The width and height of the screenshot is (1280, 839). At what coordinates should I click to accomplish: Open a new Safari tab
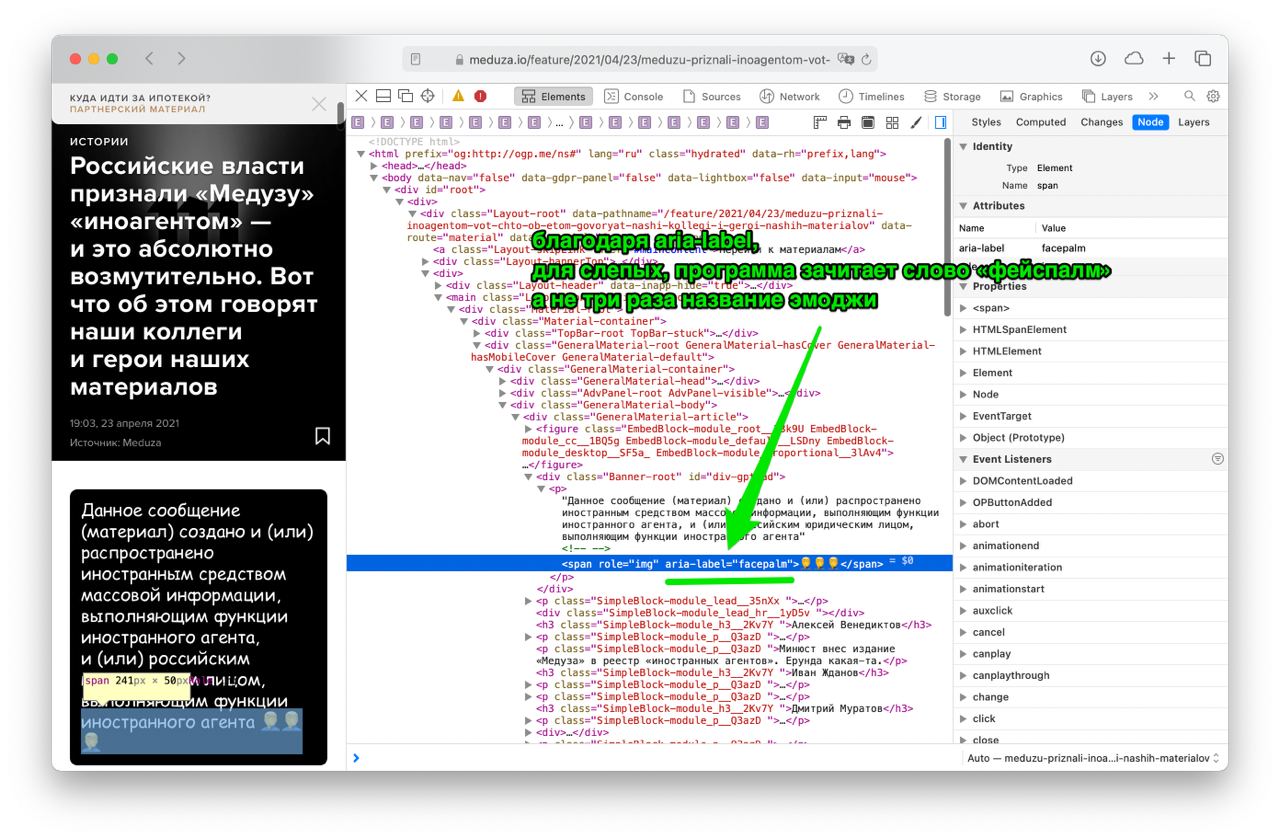[x=1169, y=59]
